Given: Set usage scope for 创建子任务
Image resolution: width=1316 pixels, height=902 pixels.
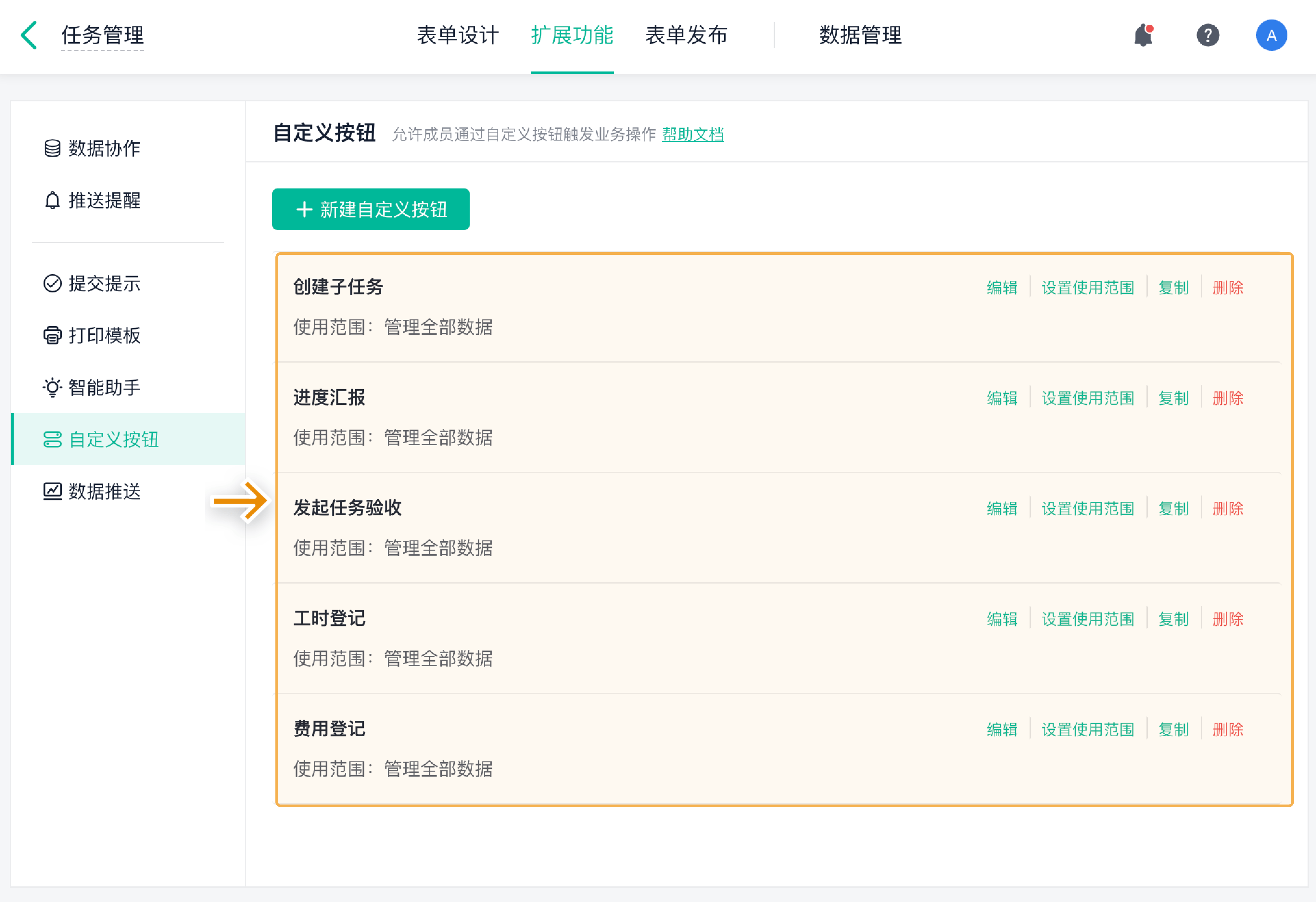Looking at the screenshot, I should click(x=1088, y=288).
